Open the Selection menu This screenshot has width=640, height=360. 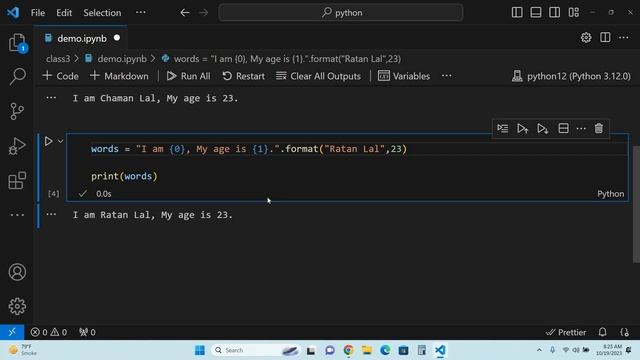click(102, 13)
